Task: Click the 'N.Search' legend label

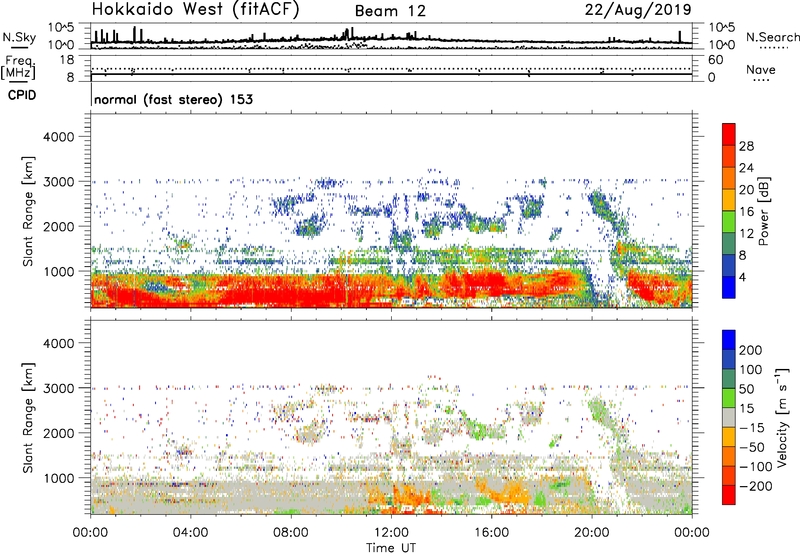Action: (x=772, y=37)
